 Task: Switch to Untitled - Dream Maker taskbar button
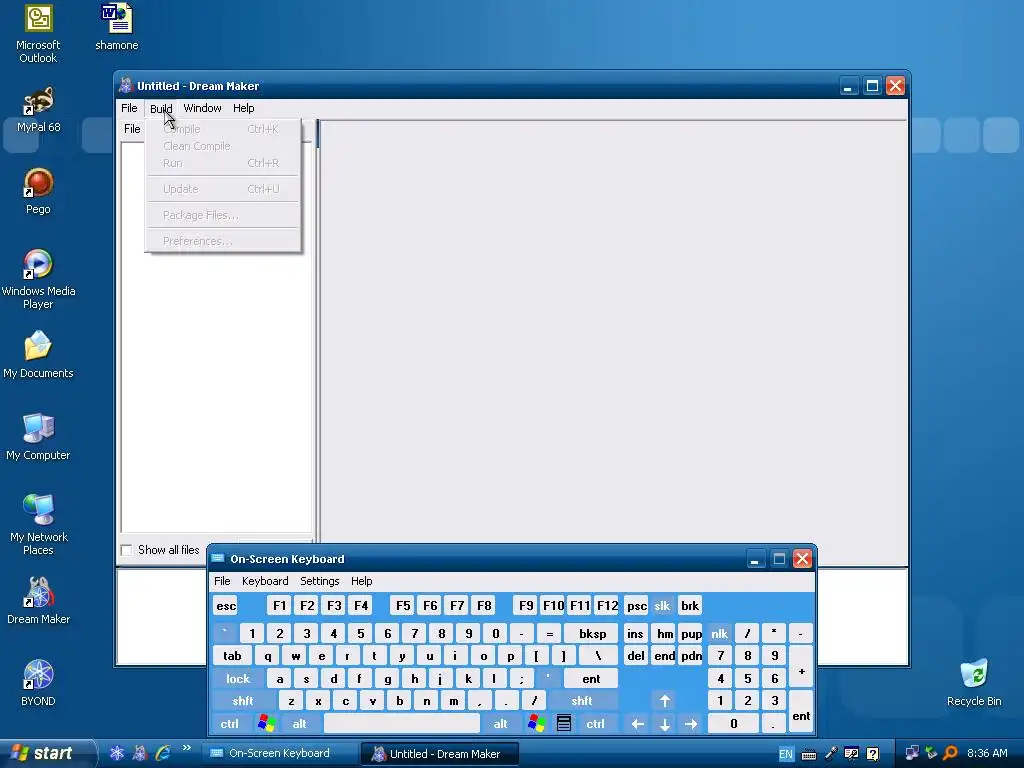click(x=440, y=753)
